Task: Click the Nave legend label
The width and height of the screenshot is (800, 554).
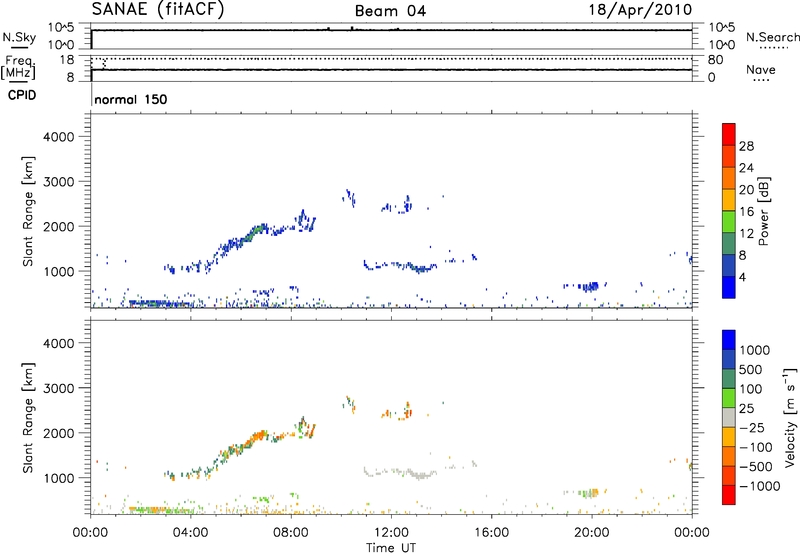Action: 761,69
